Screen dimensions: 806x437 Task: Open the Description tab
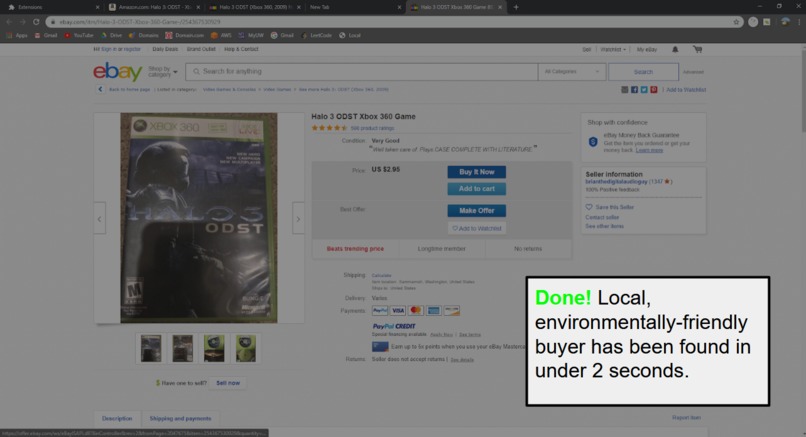tap(117, 418)
